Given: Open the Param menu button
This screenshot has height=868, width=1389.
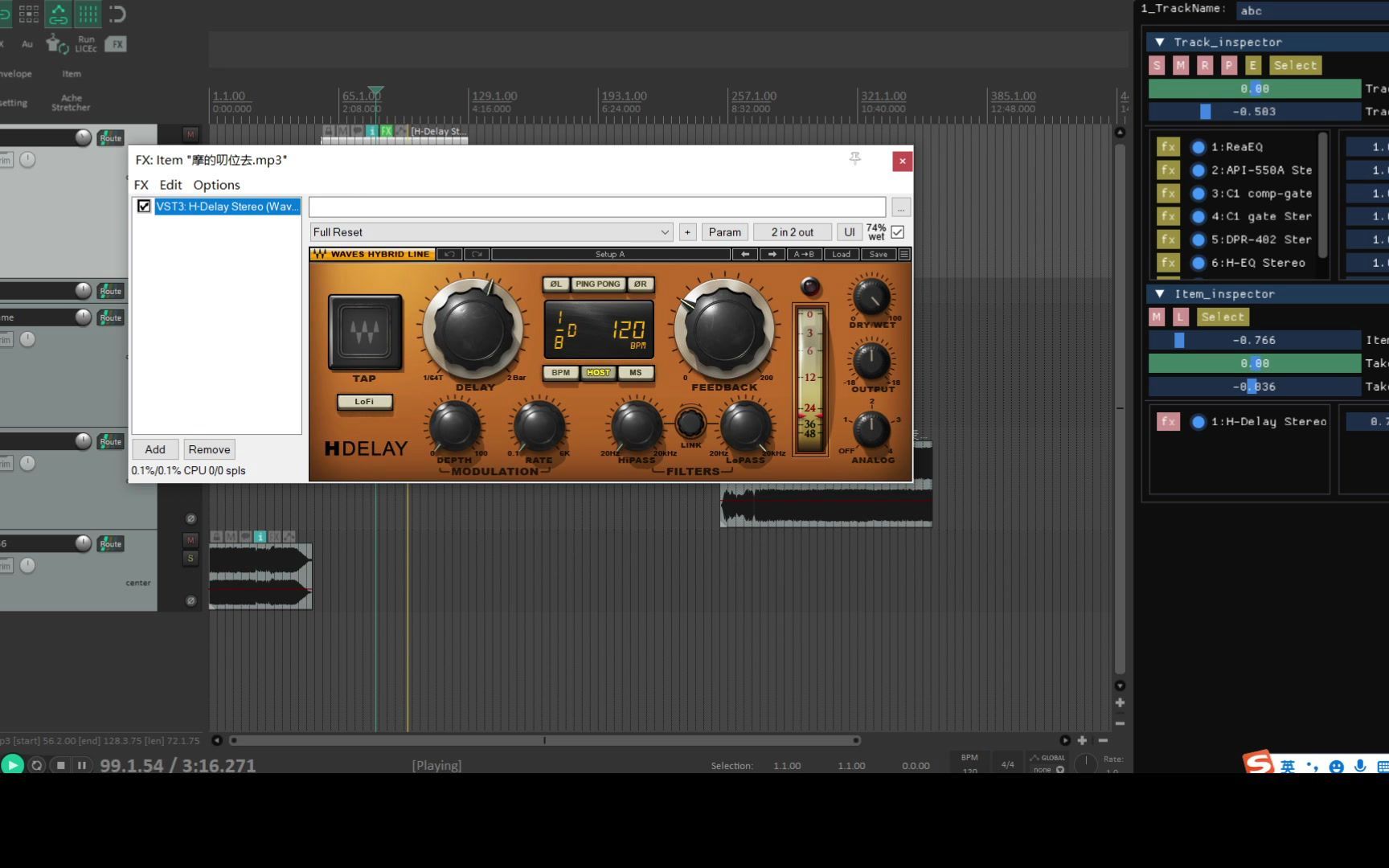Looking at the screenshot, I should [724, 232].
